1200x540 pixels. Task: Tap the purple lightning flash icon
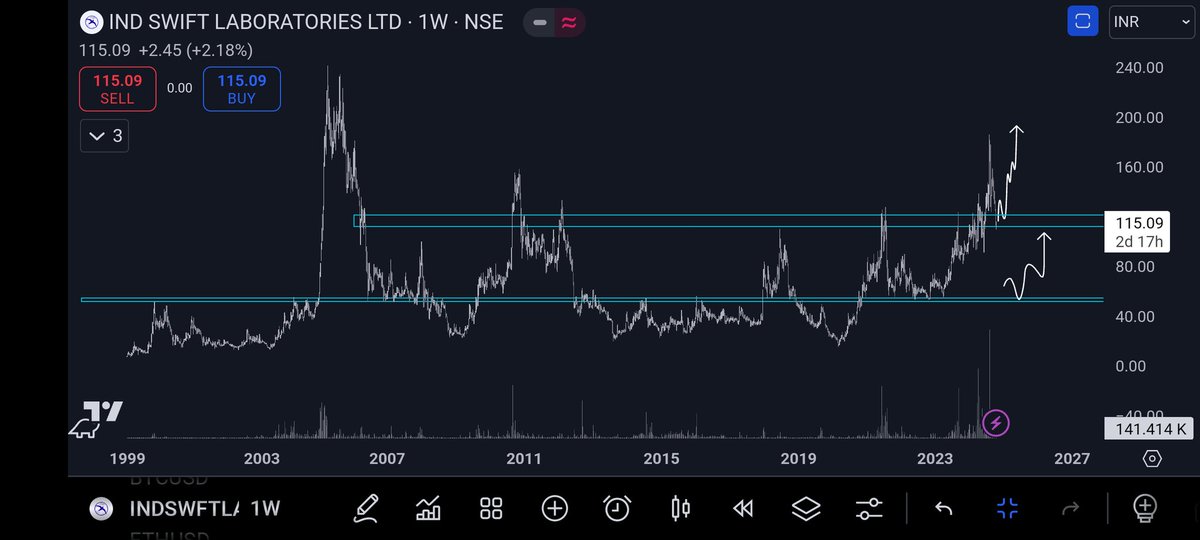click(x=996, y=423)
